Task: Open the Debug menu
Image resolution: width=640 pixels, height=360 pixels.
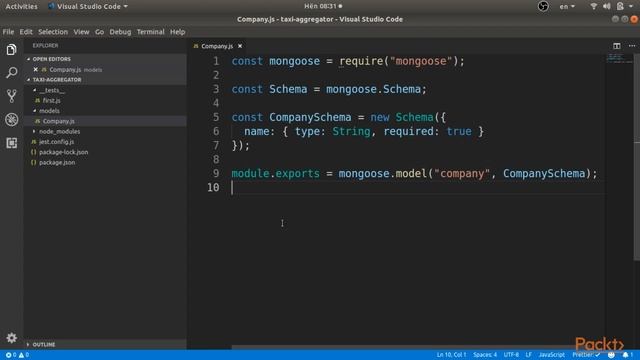Action: click(120, 32)
